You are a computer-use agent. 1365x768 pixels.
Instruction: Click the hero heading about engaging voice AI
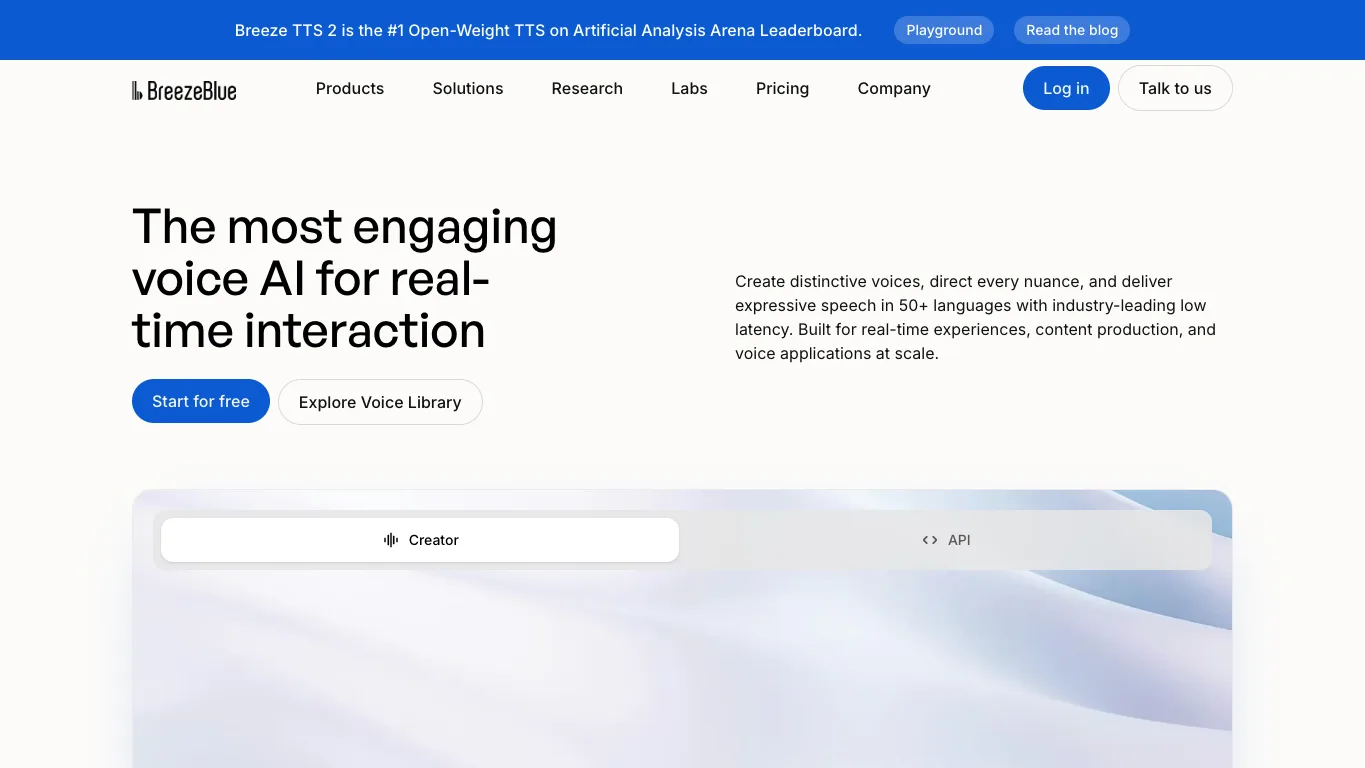[x=345, y=278]
